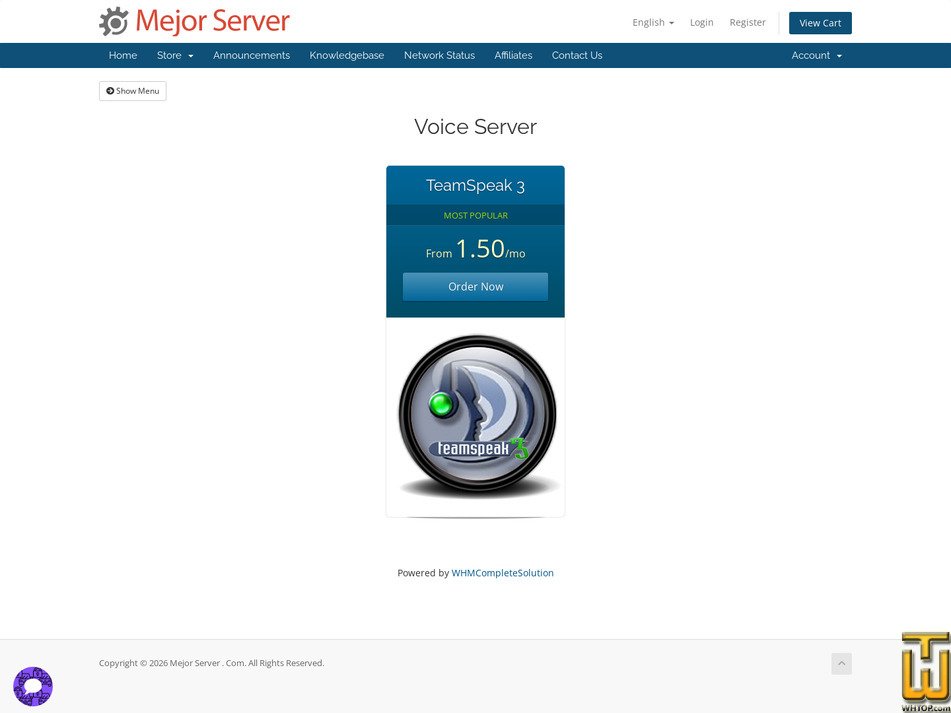Expand the Account dropdown

[816, 55]
